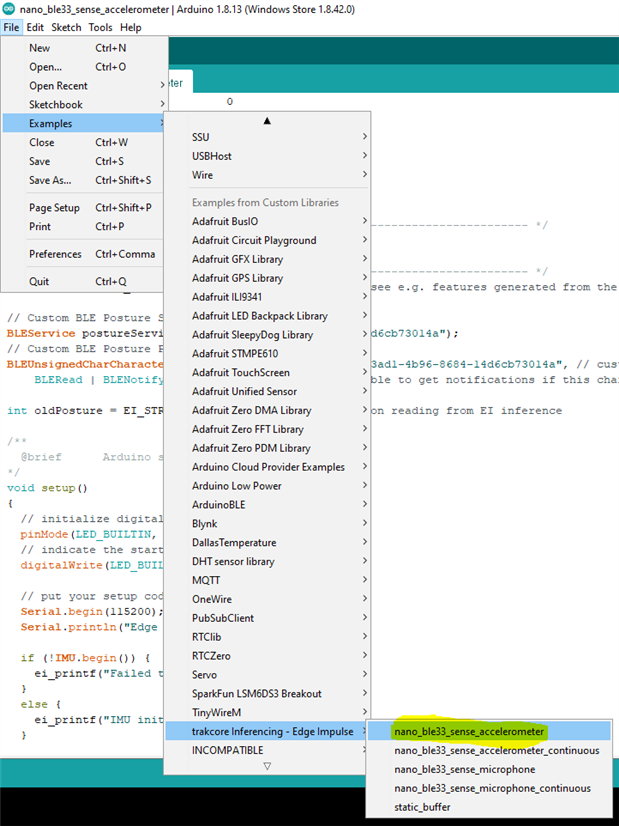Open nano_ble33_sense_accelerometer example
Viewport: 619px width, 826px height.
[489, 732]
